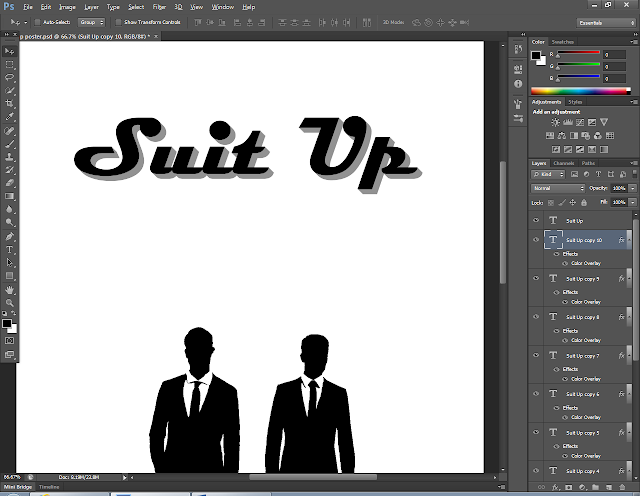Open the layer filter 'Kind' dropdown
This screenshot has width=640, height=496.
[548, 174]
